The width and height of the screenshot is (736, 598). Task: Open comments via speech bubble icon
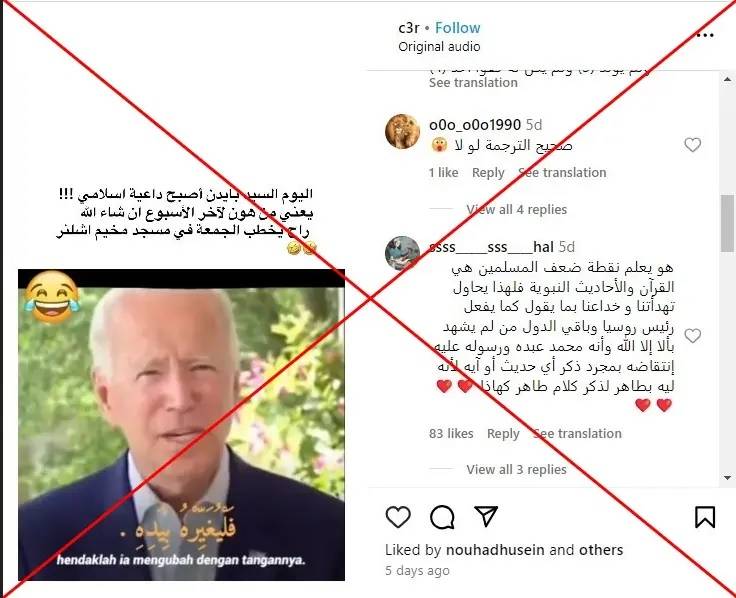pyautogui.click(x=442, y=517)
